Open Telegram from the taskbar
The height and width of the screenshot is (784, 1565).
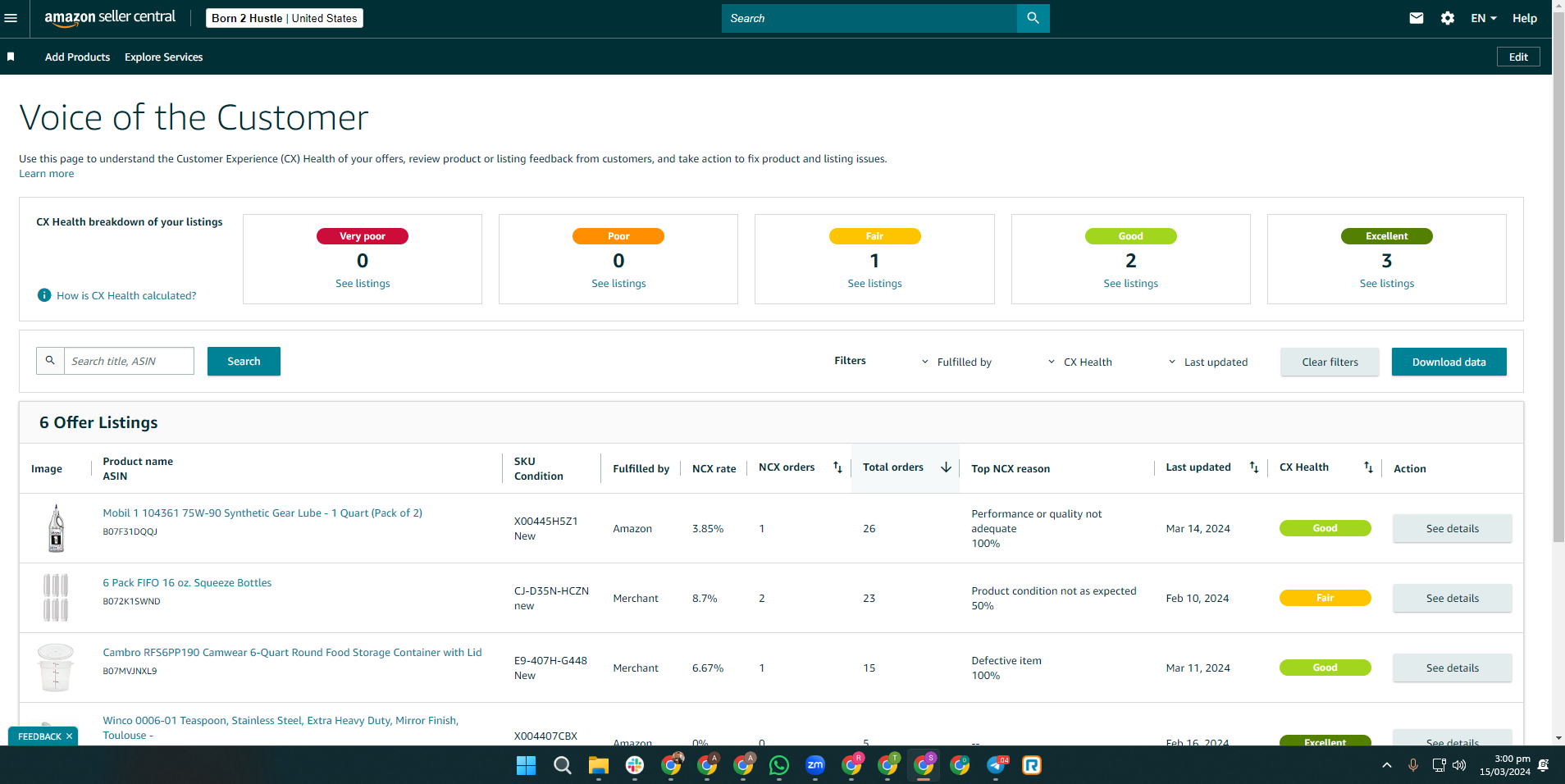pyautogui.click(x=996, y=766)
